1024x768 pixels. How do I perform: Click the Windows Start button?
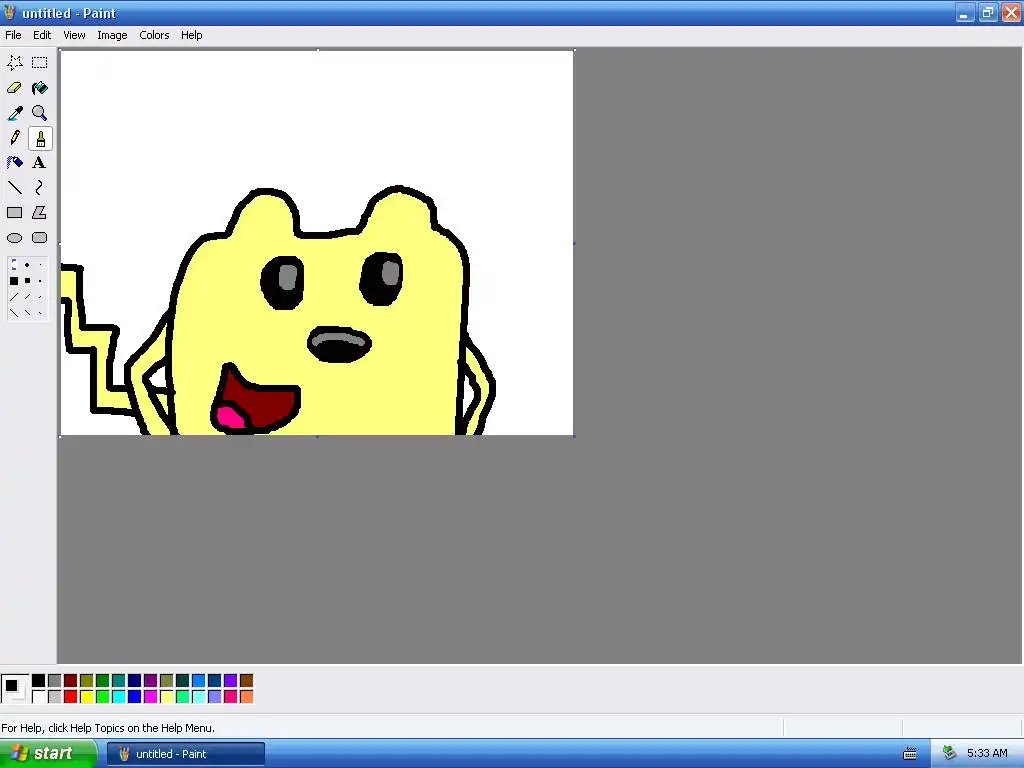(47, 754)
